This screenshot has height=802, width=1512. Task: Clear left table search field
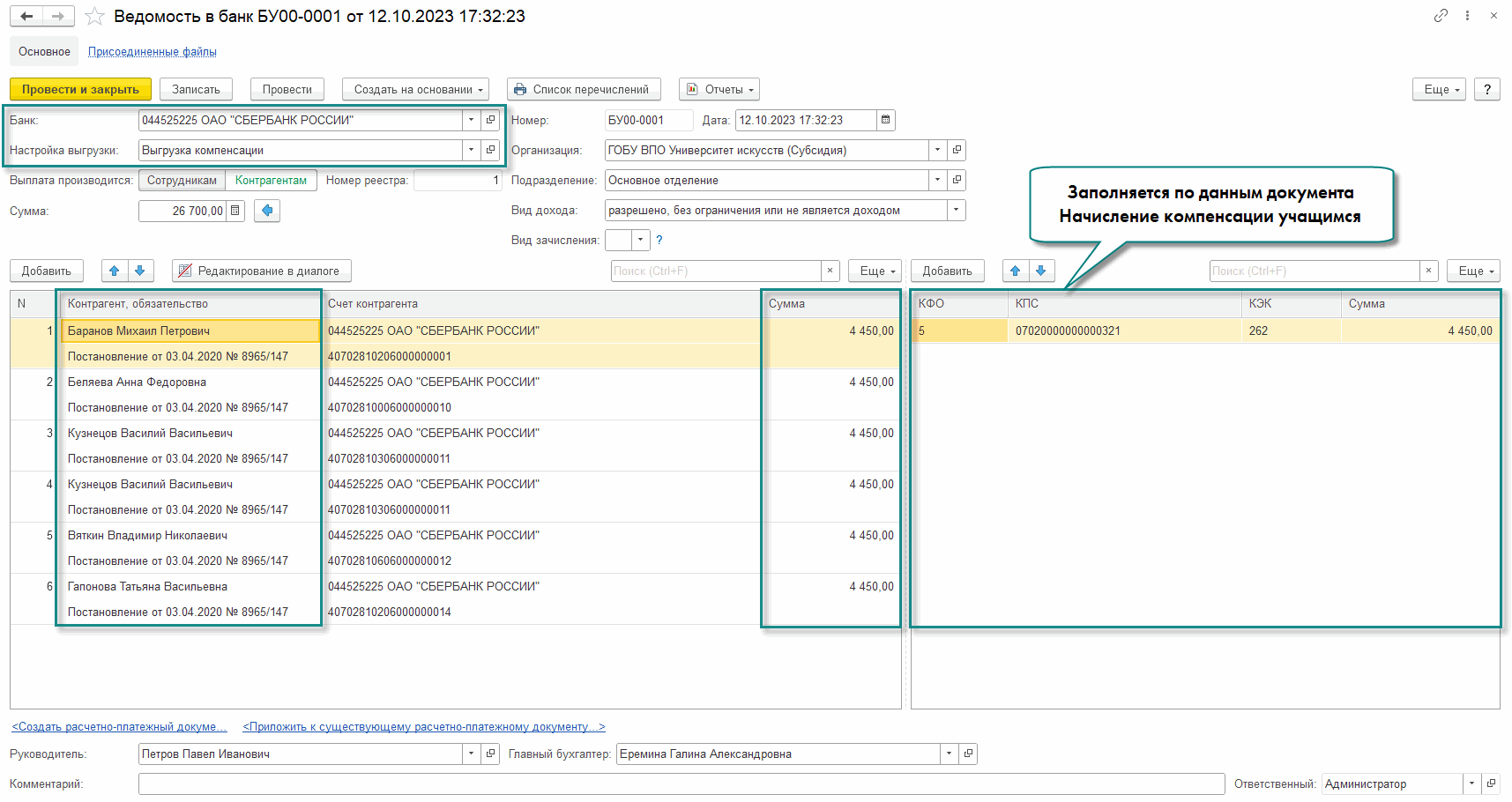pos(830,271)
